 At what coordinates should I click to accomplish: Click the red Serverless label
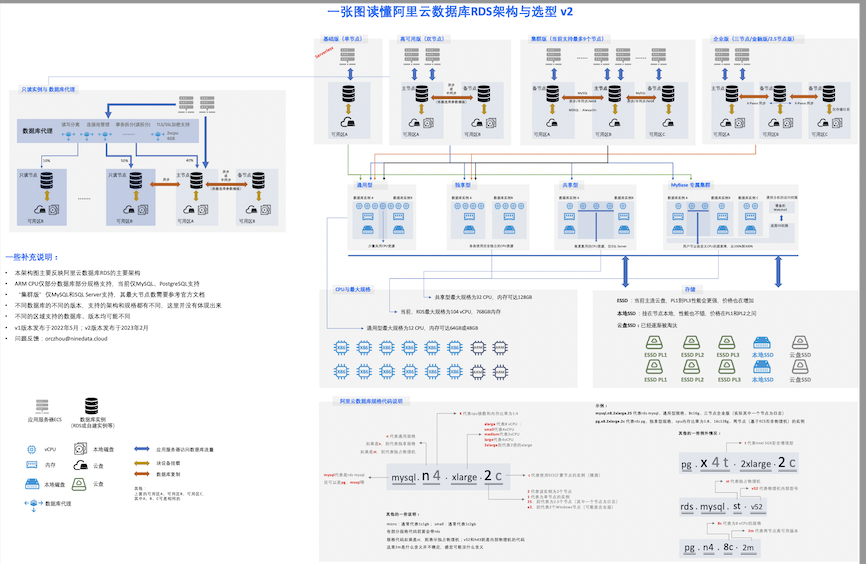[x=325, y=52]
